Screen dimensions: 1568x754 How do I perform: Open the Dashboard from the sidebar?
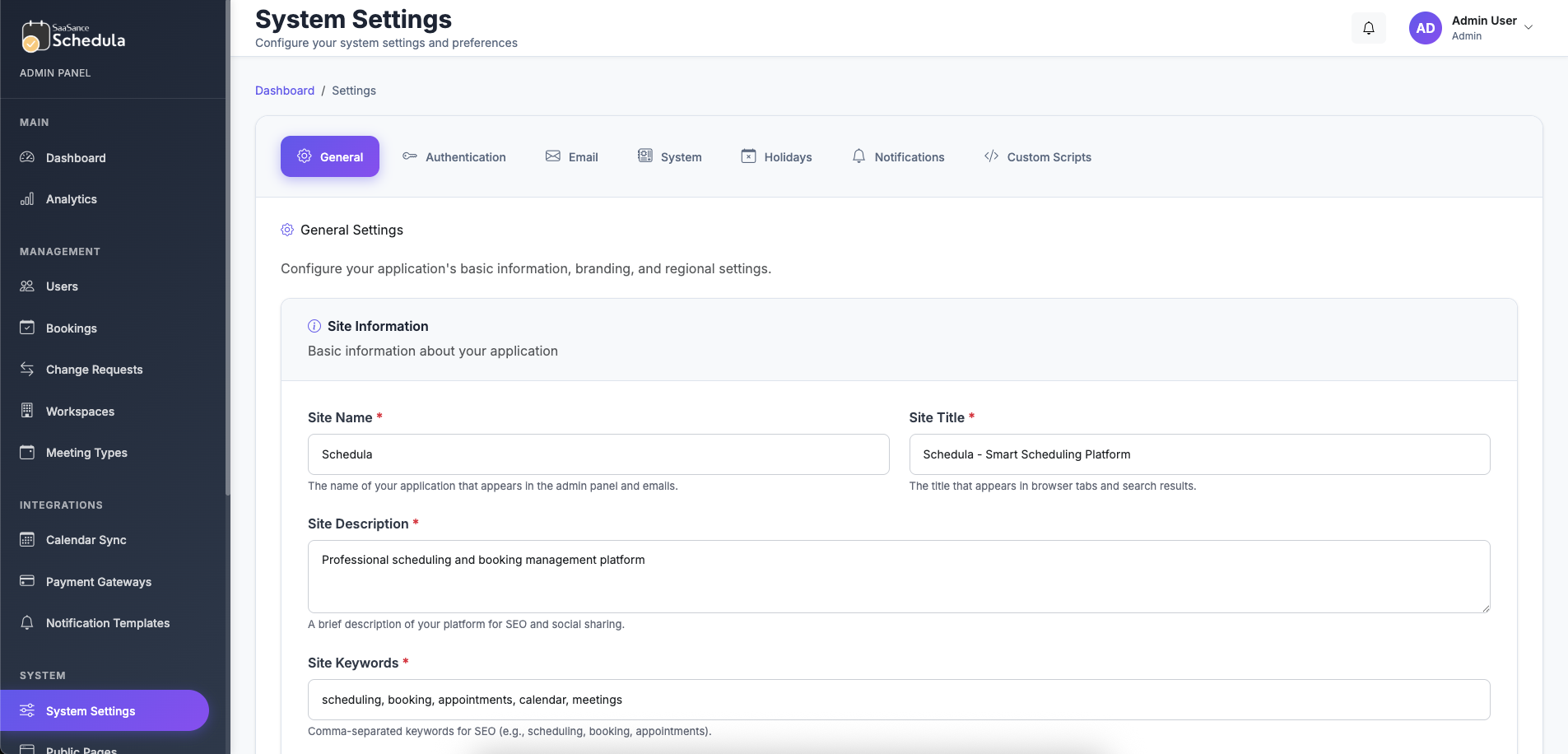pos(76,158)
